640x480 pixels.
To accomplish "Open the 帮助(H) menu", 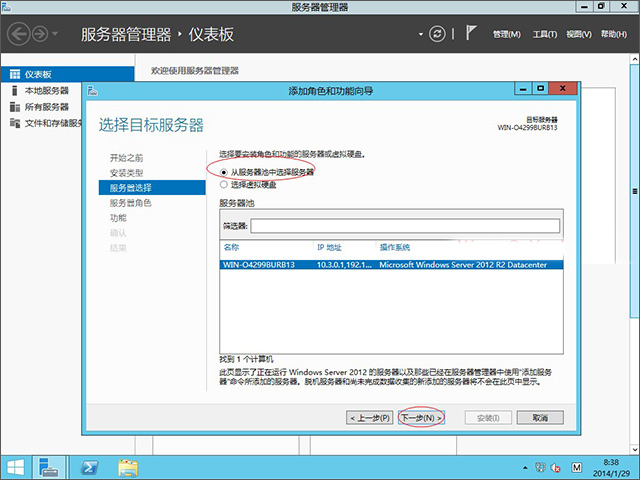I will (x=613, y=34).
